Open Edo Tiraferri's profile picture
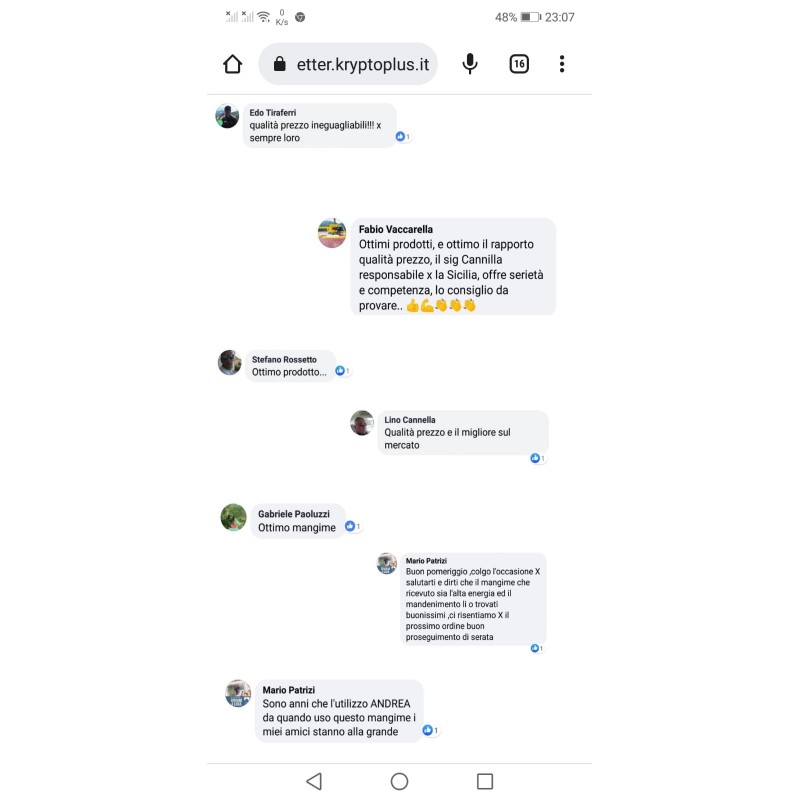The image size is (800, 800). (227, 116)
